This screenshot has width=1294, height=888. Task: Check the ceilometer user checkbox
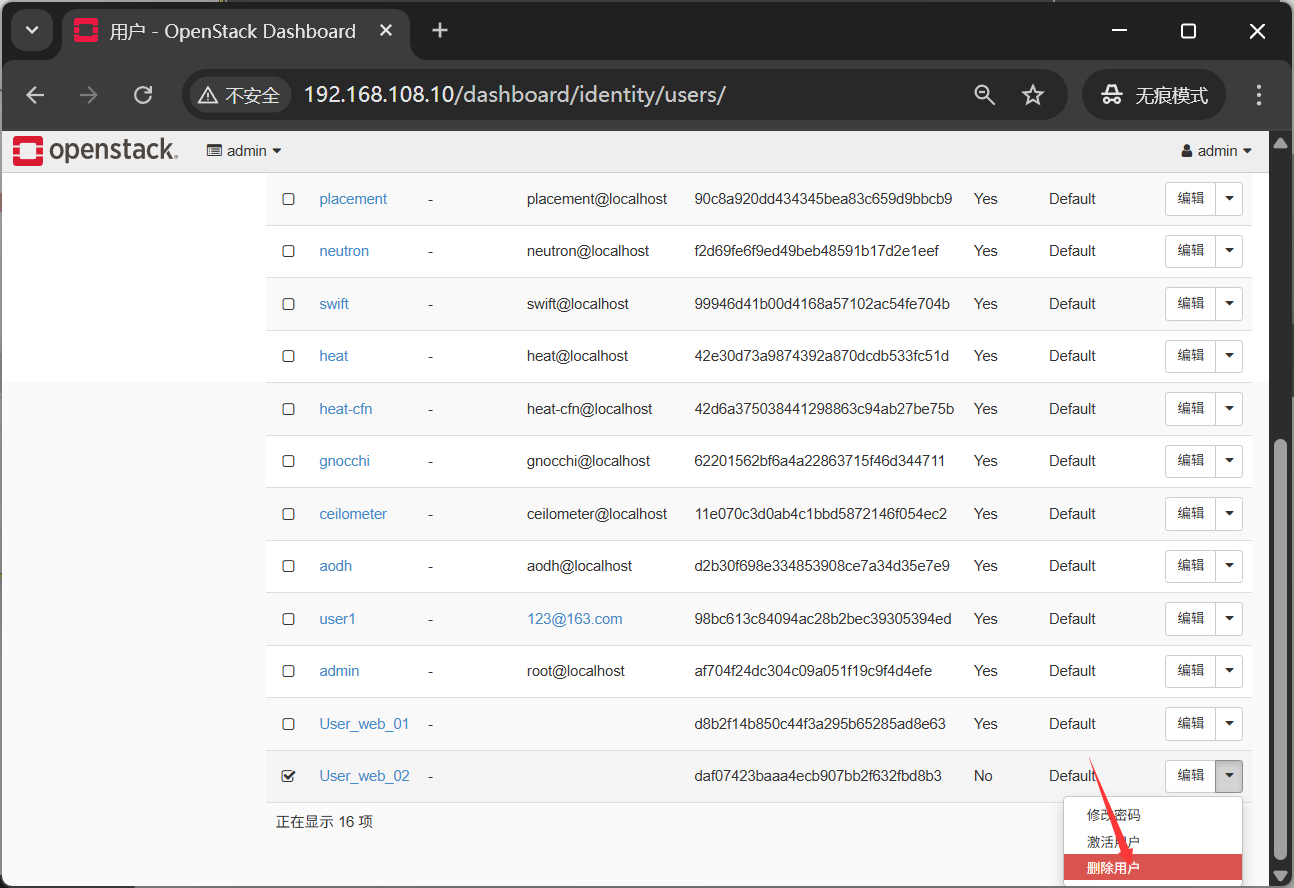(289, 514)
